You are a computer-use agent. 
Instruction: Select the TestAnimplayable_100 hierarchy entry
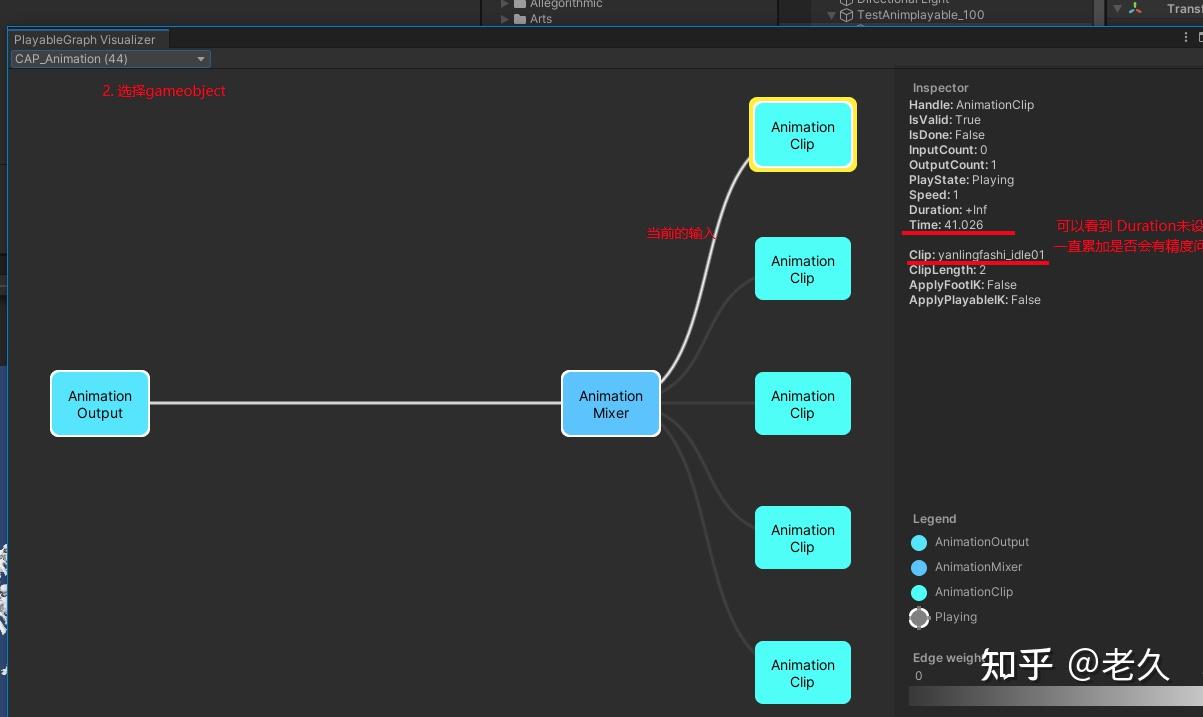point(920,15)
